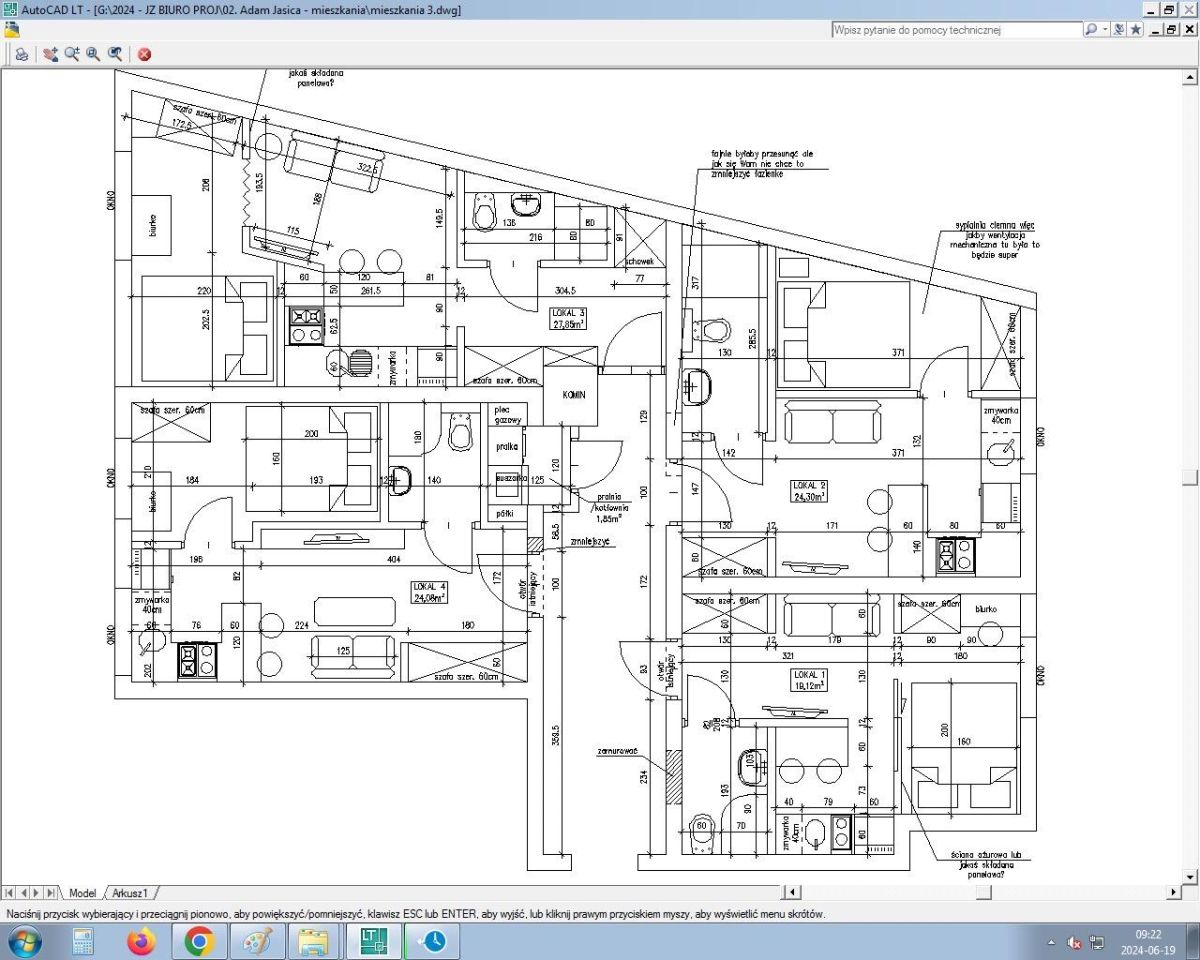Image resolution: width=1200 pixels, height=960 pixels.
Task: Click into the help question search field
Action: pyautogui.click(x=956, y=30)
